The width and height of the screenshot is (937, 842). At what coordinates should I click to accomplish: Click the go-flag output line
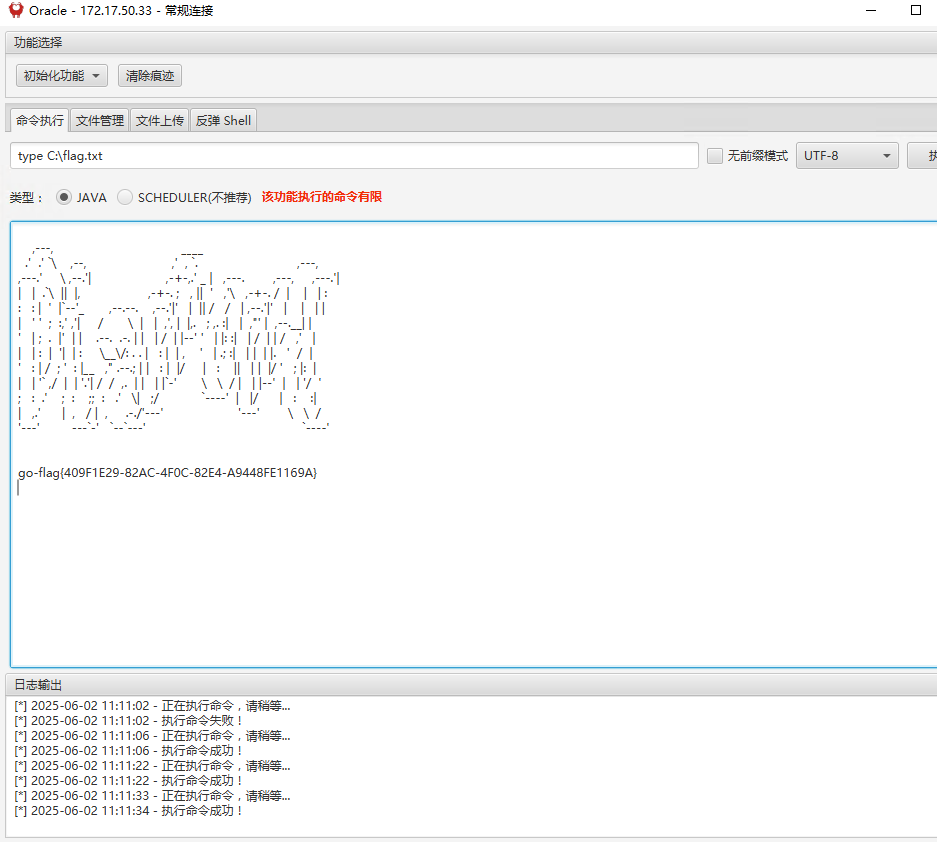pyautogui.click(x=168, y=472)
